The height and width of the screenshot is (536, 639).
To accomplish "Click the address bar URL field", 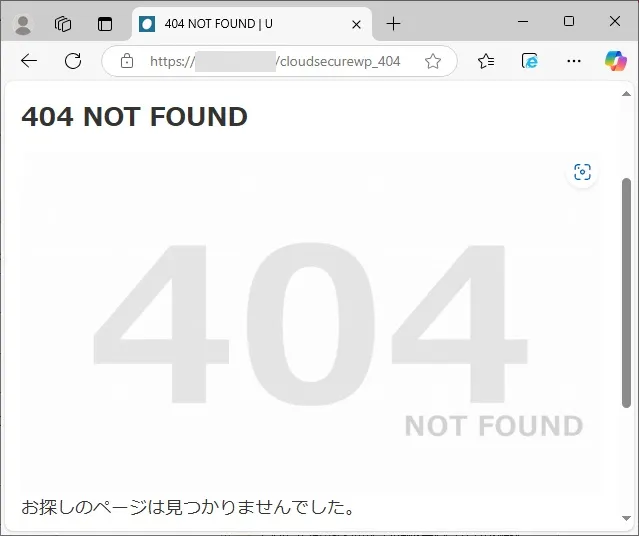I will coord(275,61).
